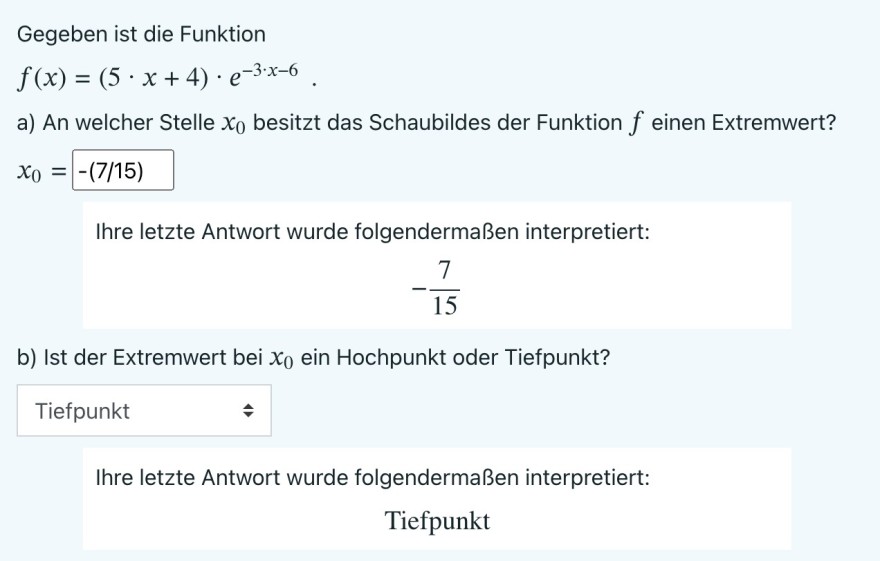This screenshot has height=561, width=880.
Task: Click the rendered fraction's numerator 7
Action: point(444,270)
